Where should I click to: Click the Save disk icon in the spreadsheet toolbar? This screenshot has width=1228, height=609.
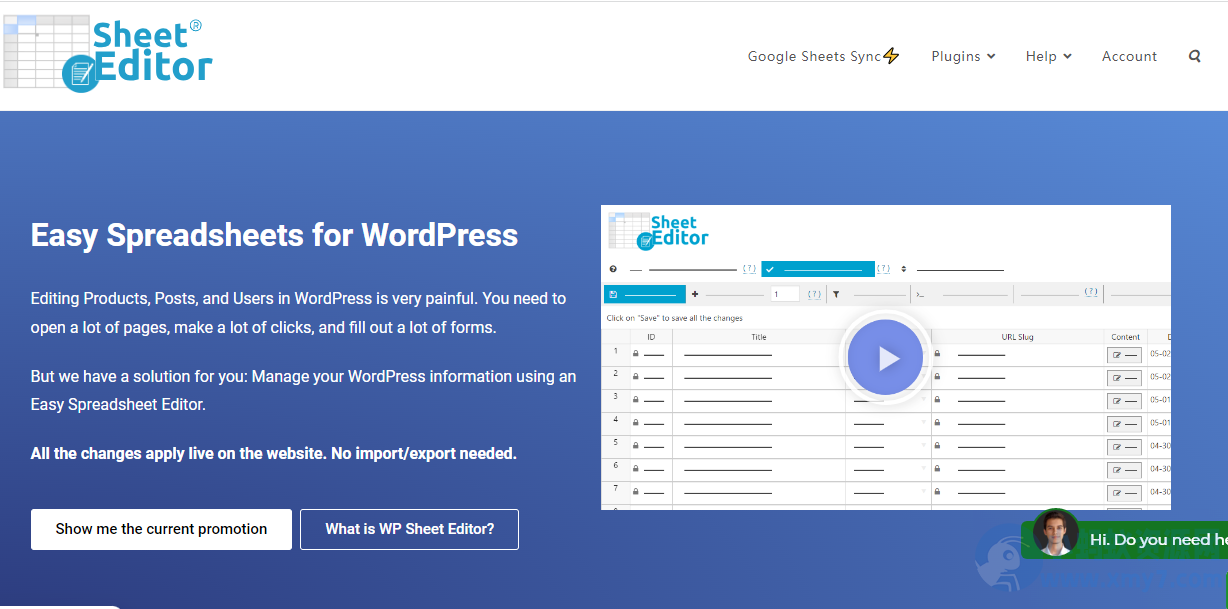click(x=612, y=295)
